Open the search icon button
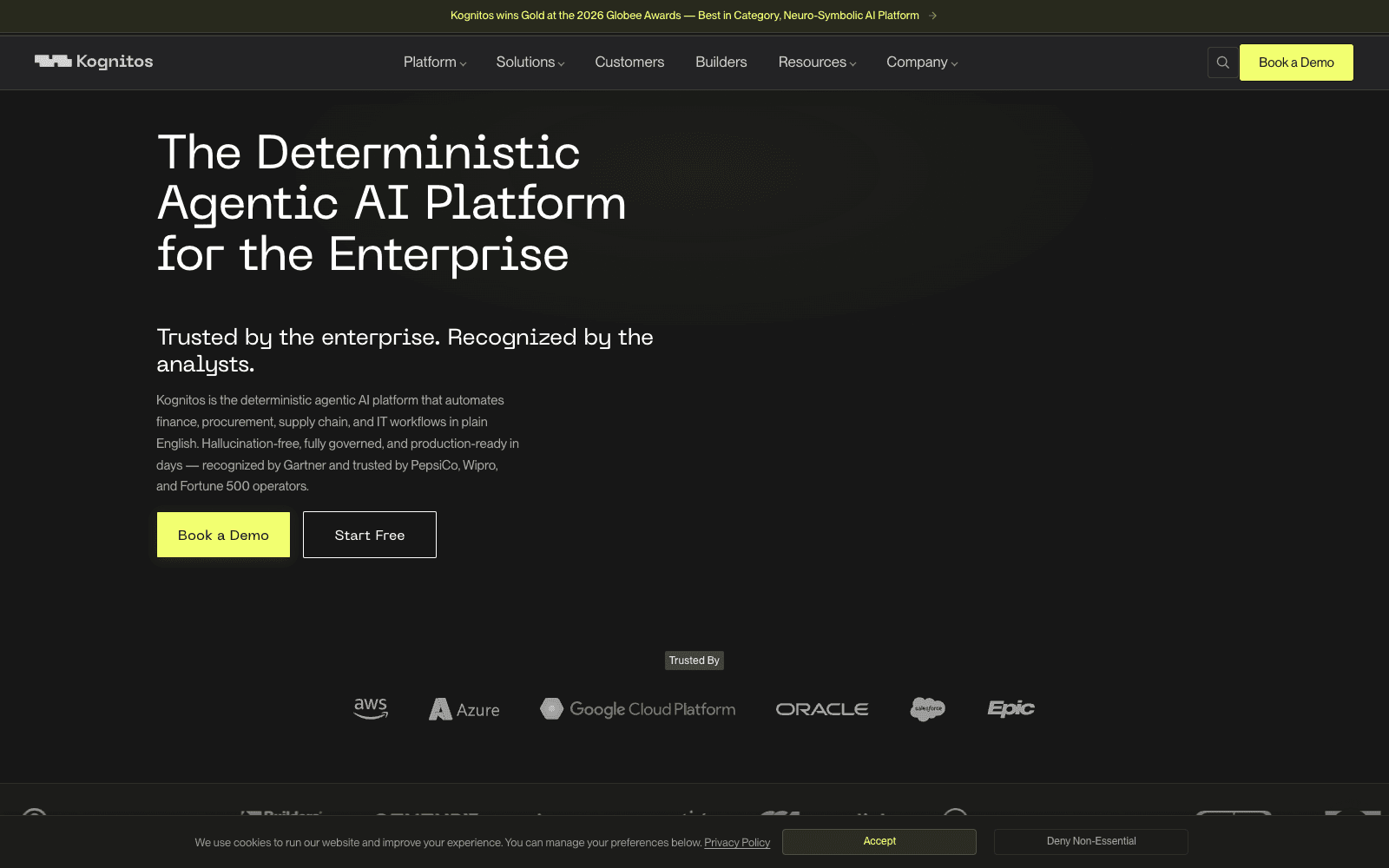This screenshot has width=1389, height=868. click(x=1222, y=62)
